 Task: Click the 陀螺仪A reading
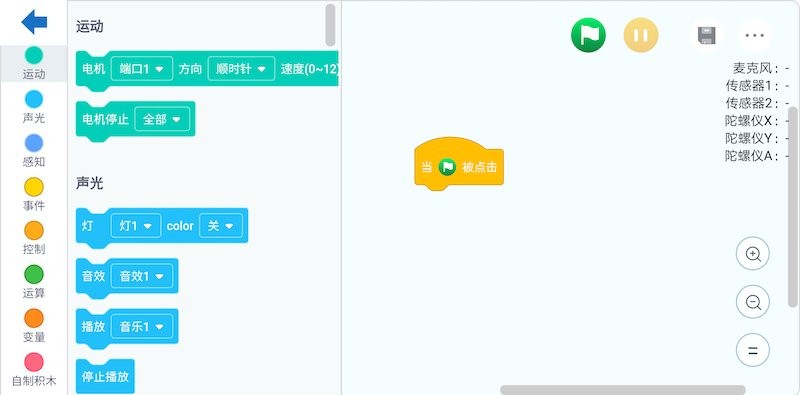click(758, 156)
